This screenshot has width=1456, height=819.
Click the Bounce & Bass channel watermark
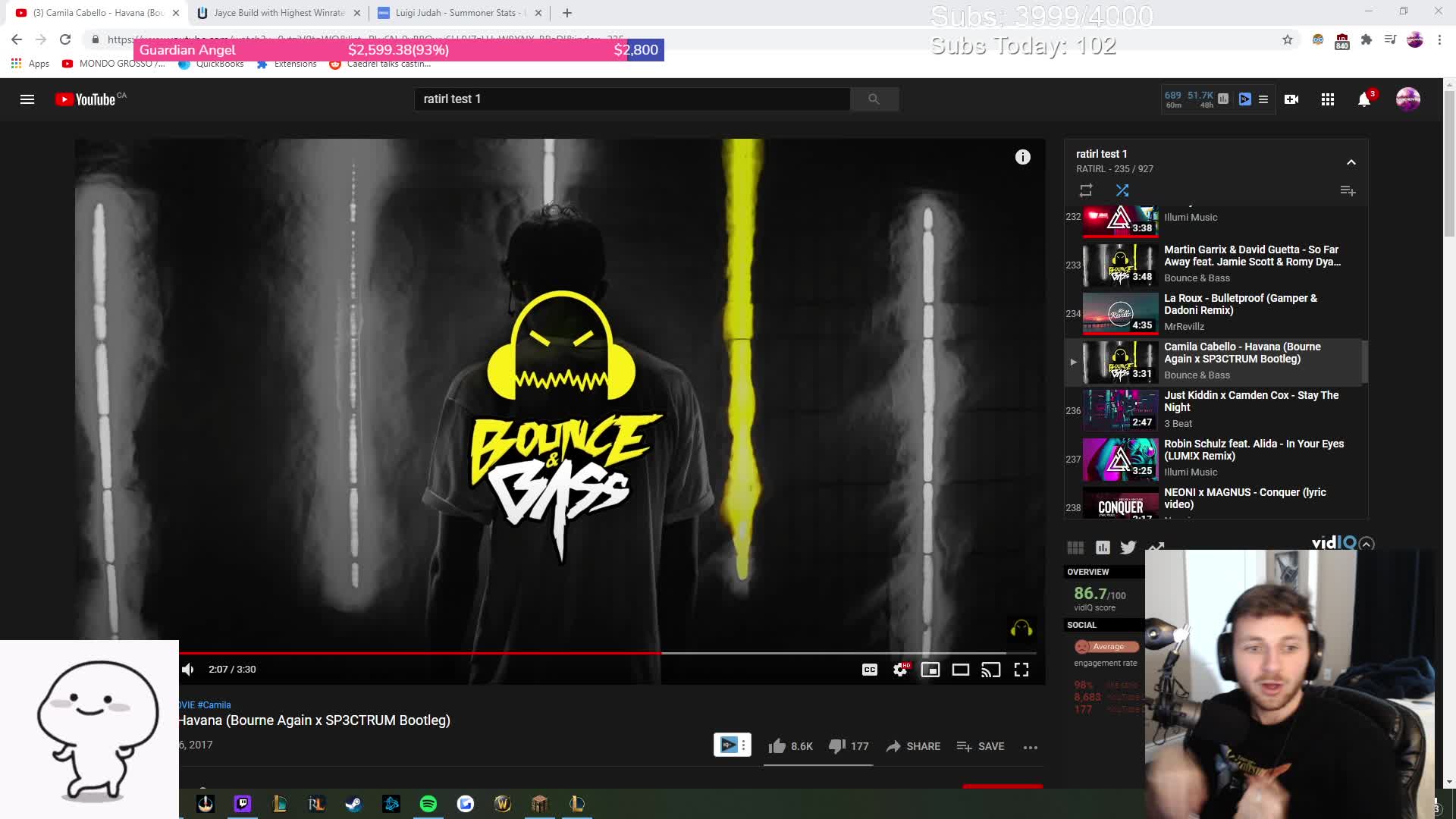click(x=1021, y=629)
